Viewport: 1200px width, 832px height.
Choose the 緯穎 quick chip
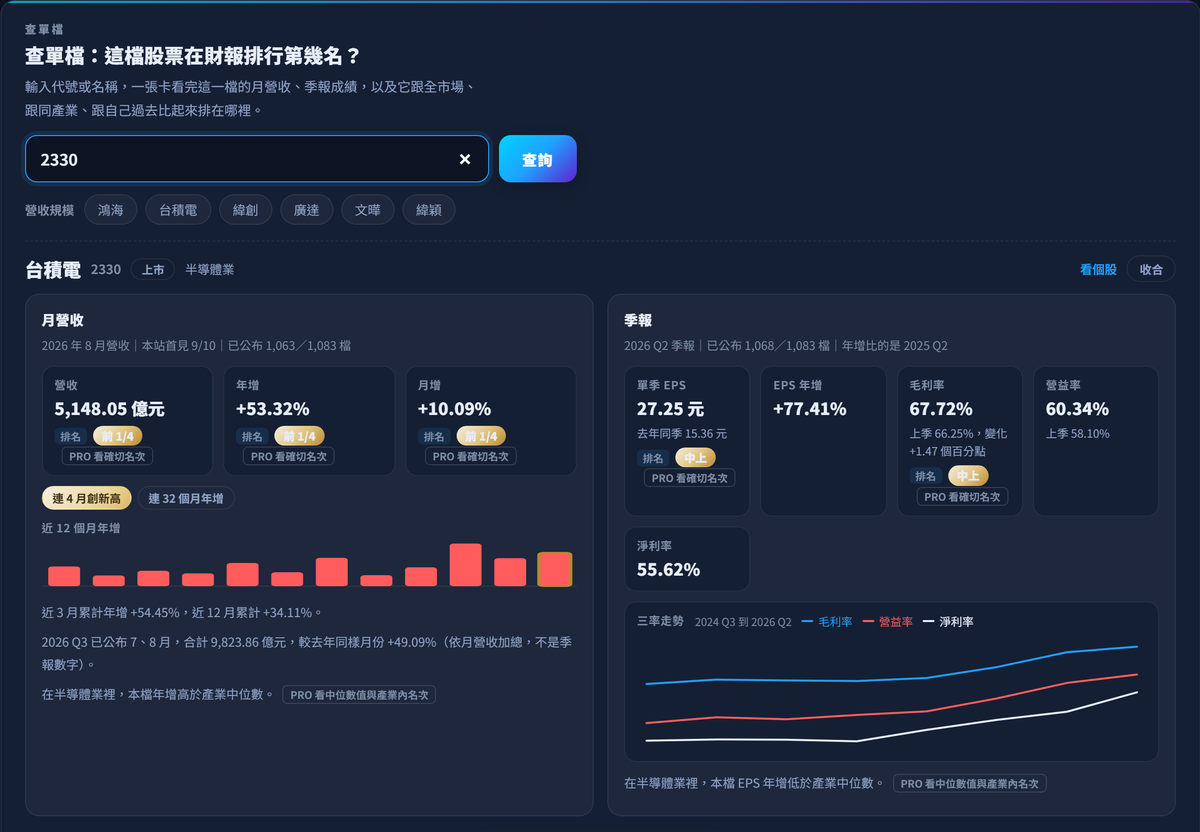429,210
